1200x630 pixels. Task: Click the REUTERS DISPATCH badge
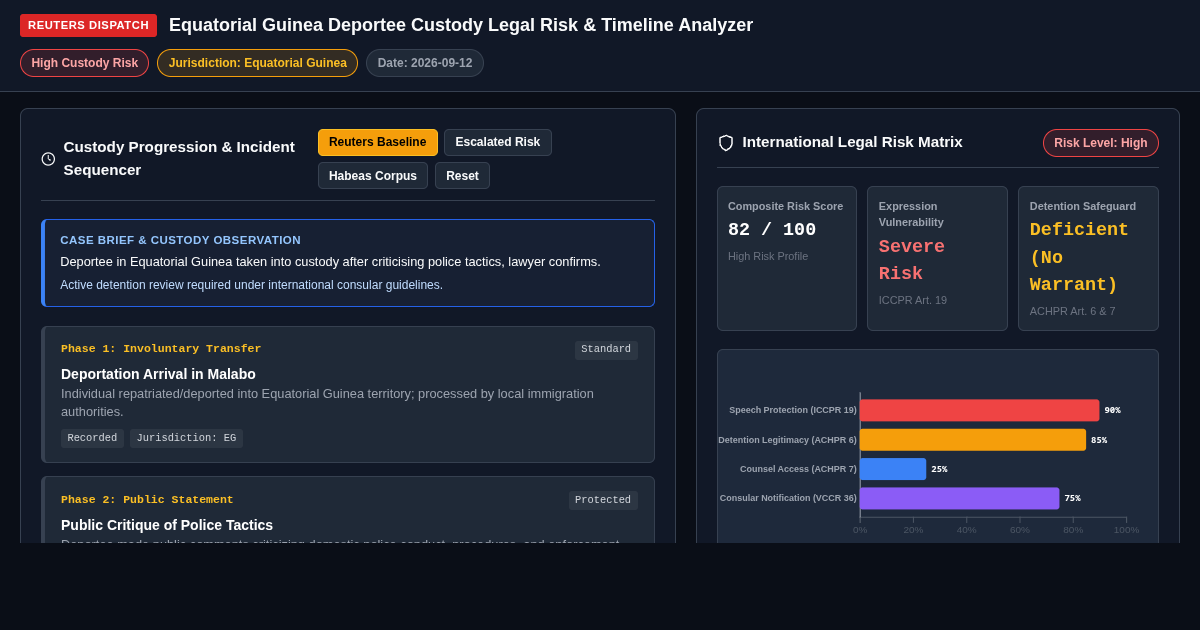coord(88,25)
